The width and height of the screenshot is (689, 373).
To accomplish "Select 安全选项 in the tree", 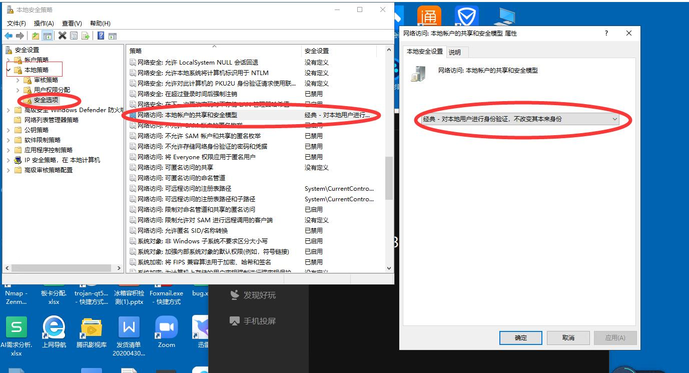I will pos(46,100).
